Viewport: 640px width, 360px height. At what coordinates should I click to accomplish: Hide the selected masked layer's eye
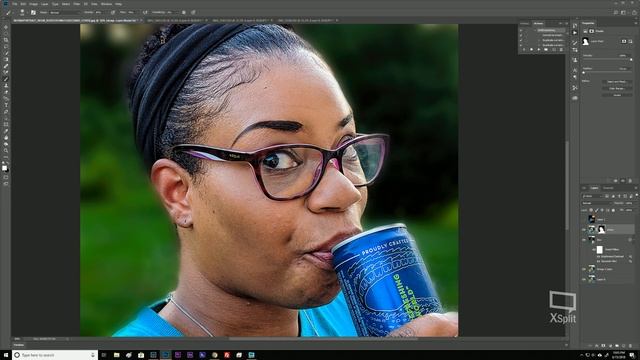pos(584,229)
